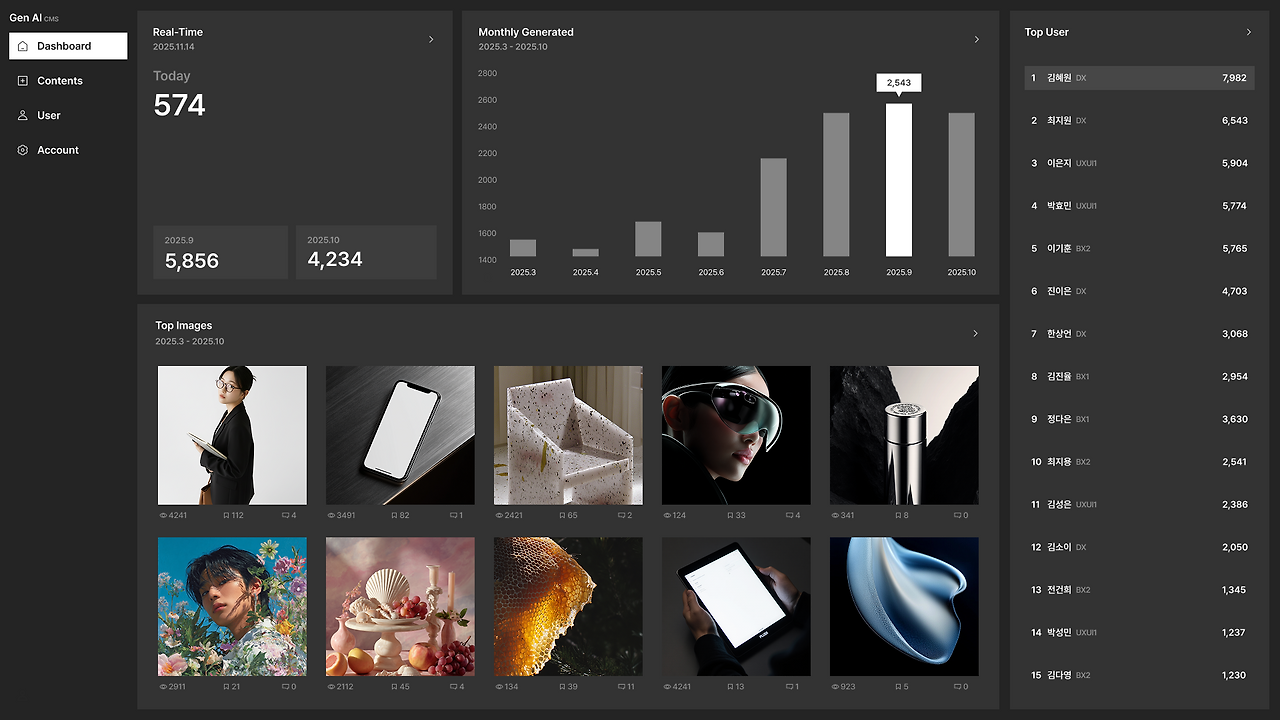The width and height of the screenshot is (1280, 720).
Task: Click the eye icon showing 2421 views
Action: (499, 516)
